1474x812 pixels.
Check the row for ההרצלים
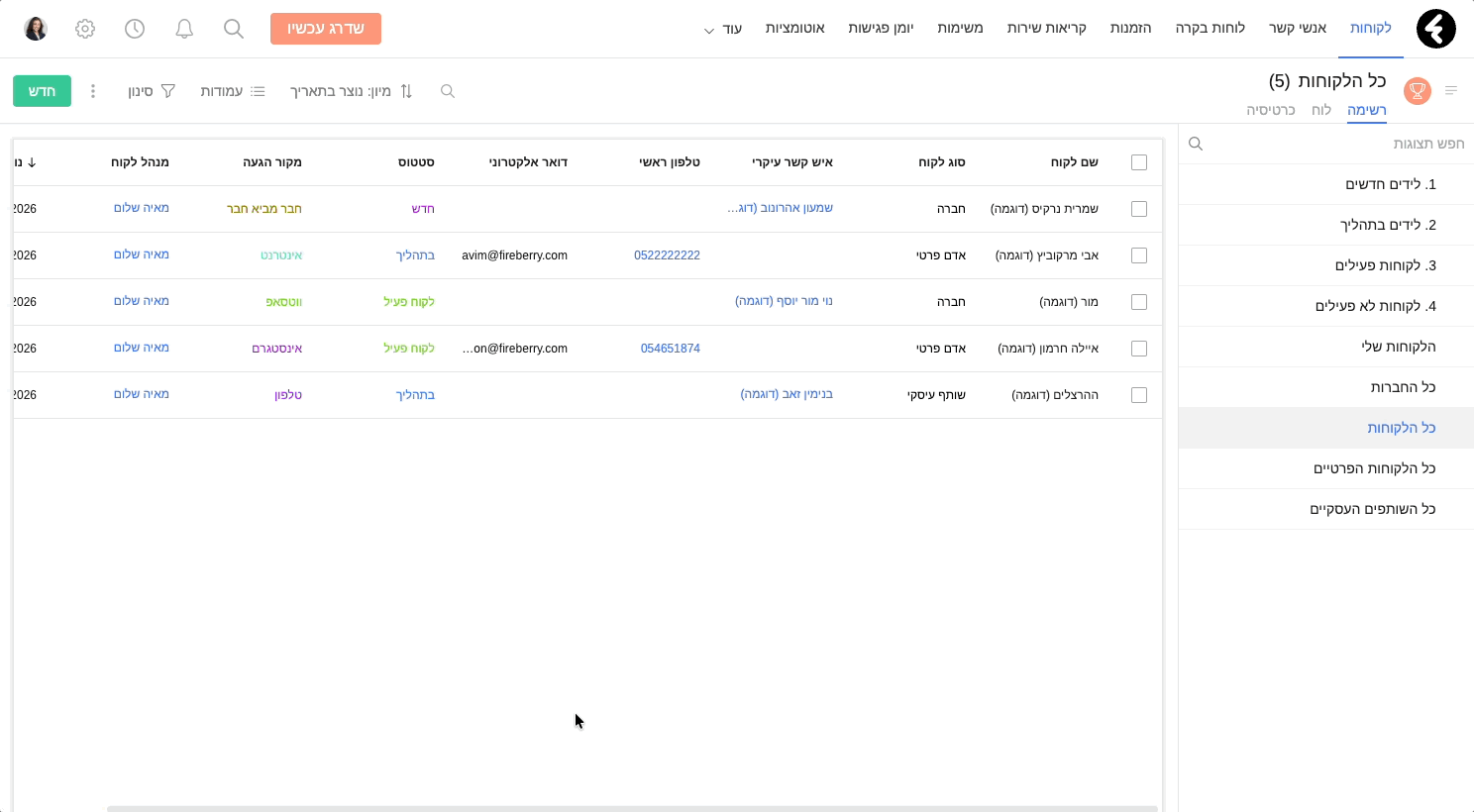[1139, 395]
